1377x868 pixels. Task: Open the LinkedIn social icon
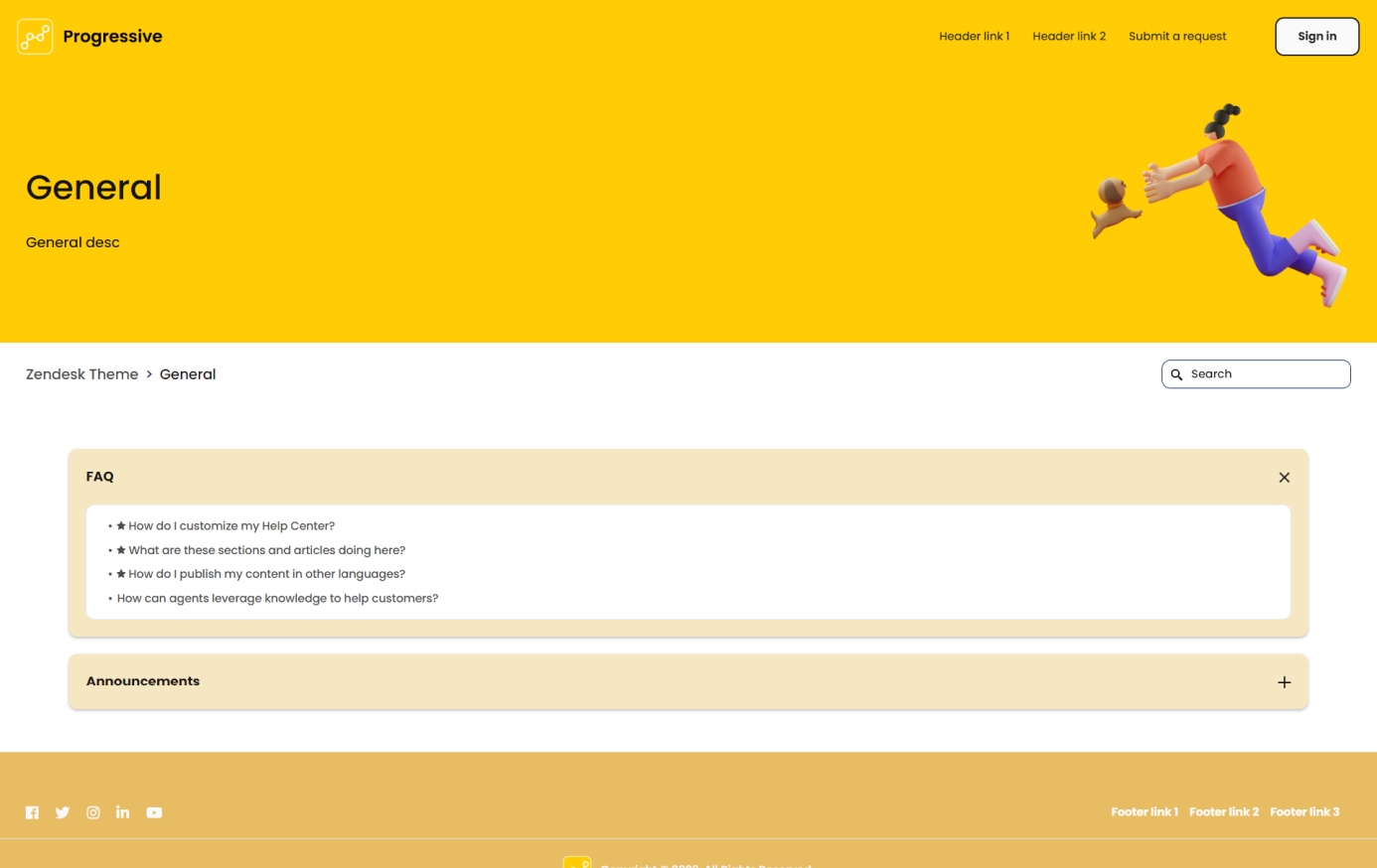point(123,812)
